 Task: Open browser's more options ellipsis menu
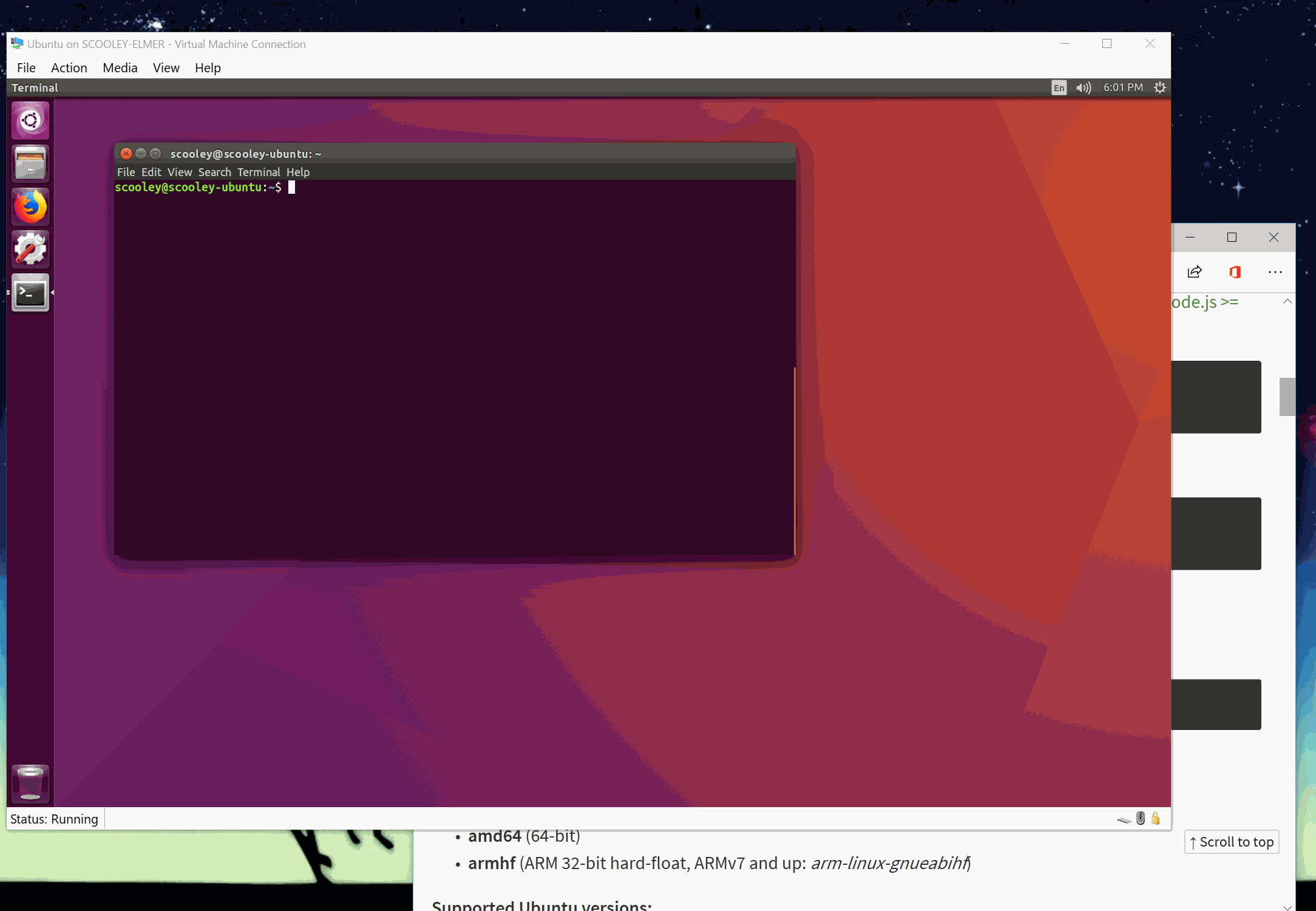[1275, 271]
